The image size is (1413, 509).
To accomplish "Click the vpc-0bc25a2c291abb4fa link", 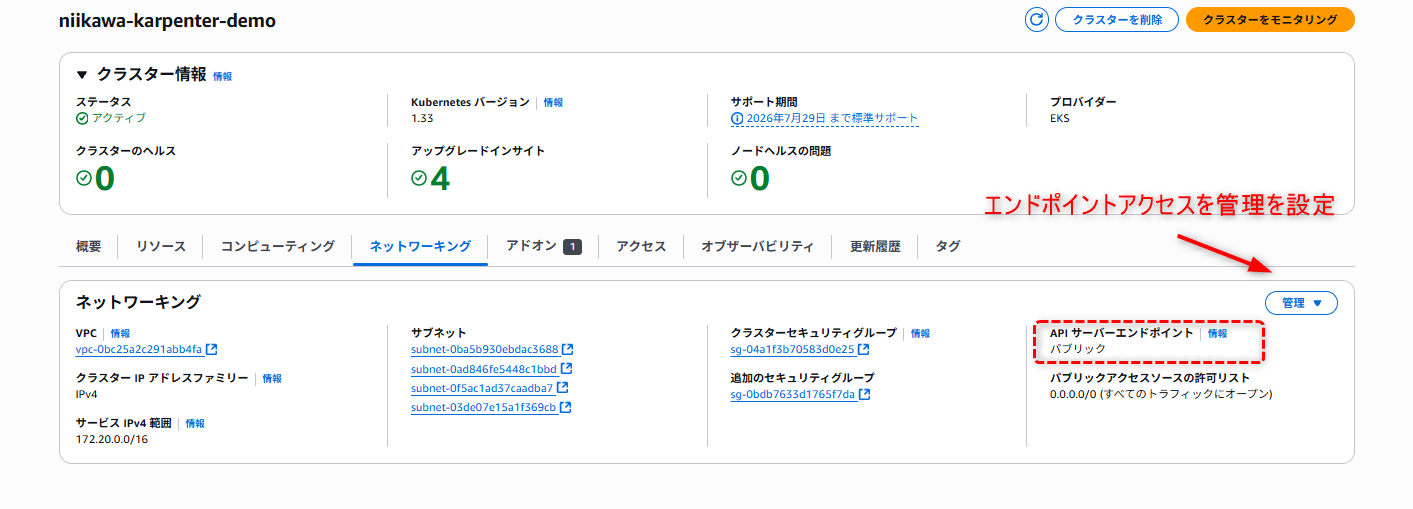I will pos(139,350).
